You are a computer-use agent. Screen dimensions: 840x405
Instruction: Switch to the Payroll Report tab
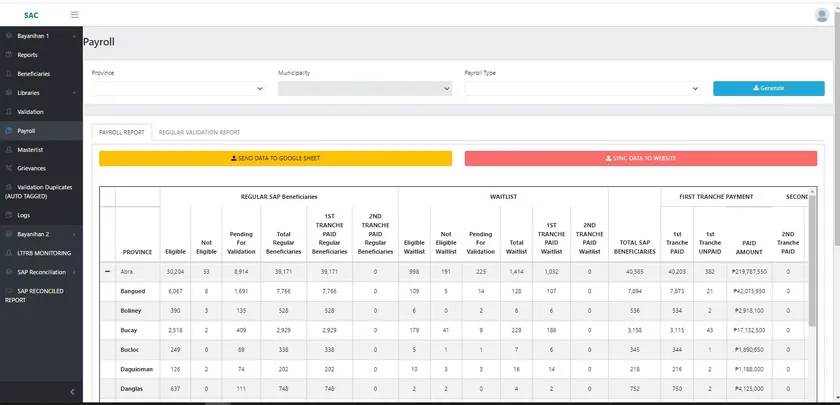point(122,132)
